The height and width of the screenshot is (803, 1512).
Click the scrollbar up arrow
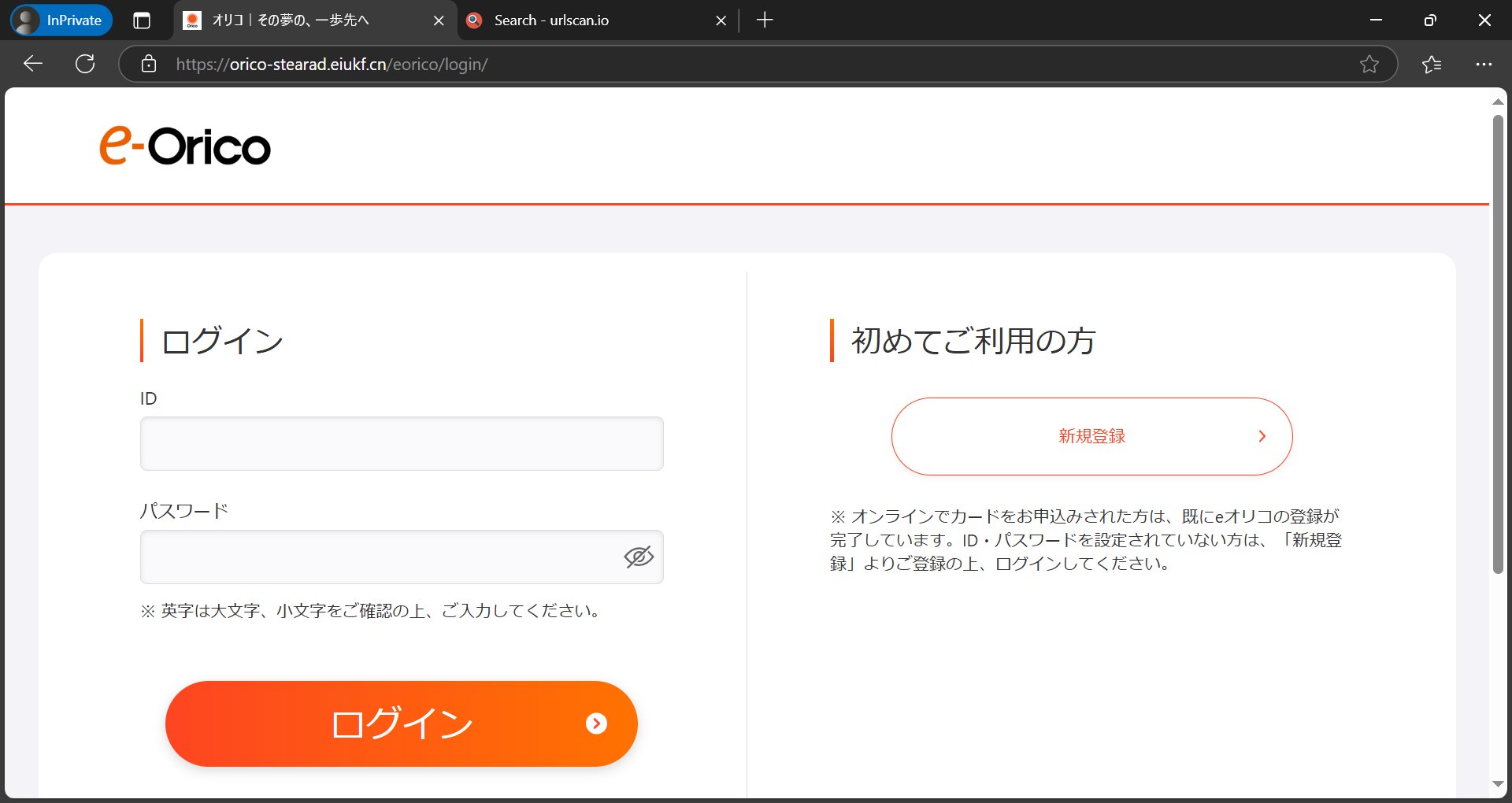pos(1498,102)
